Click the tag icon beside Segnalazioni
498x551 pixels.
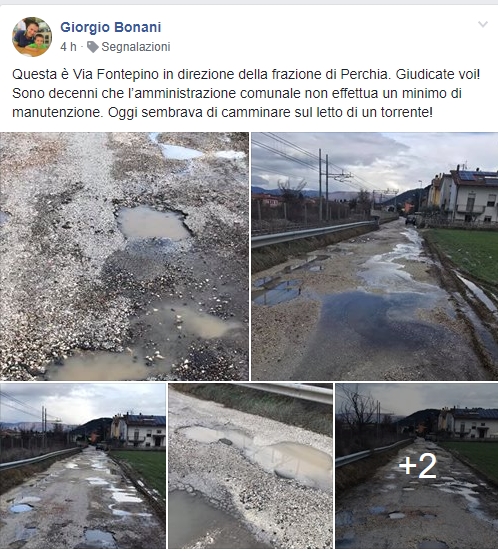point(93,47)
